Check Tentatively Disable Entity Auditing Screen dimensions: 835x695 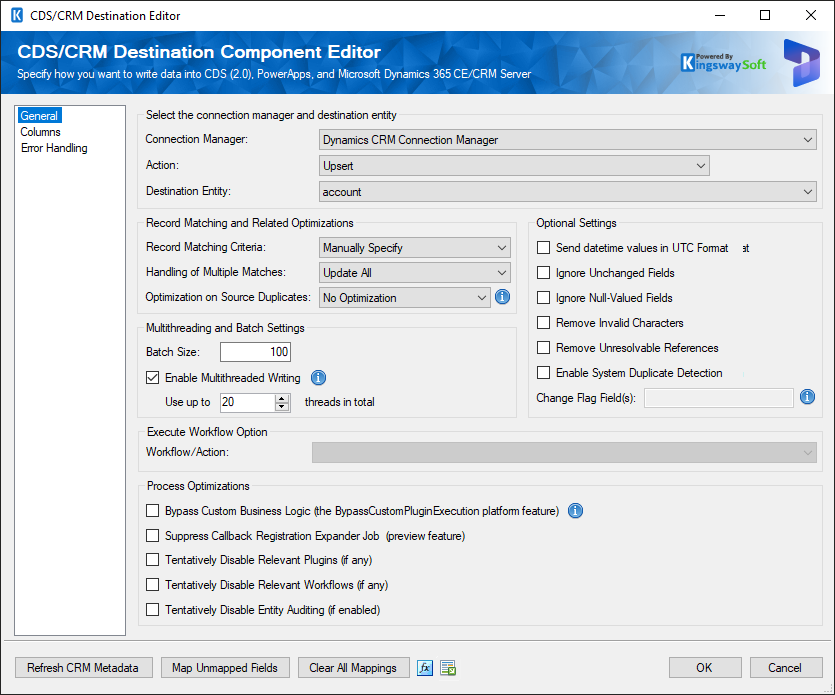(152, 610)
